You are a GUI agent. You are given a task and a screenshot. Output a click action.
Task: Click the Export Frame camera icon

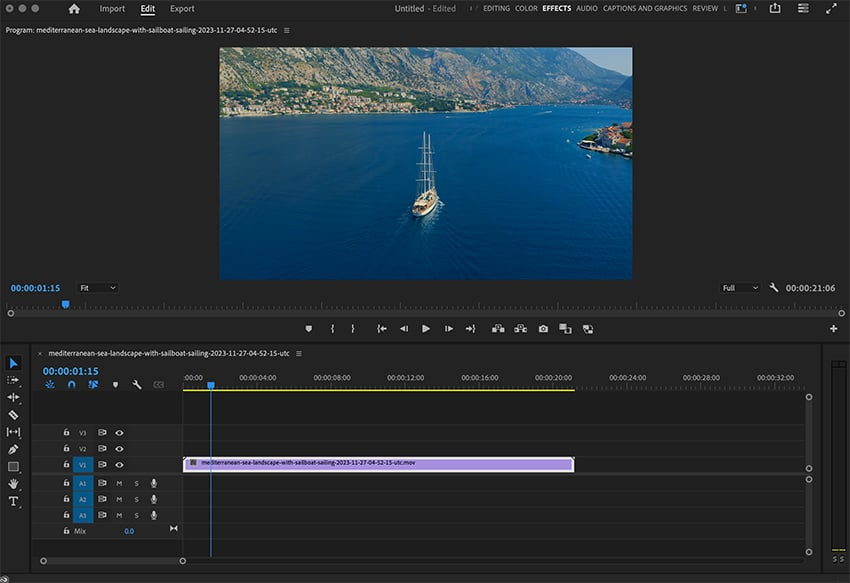(543, 328)
